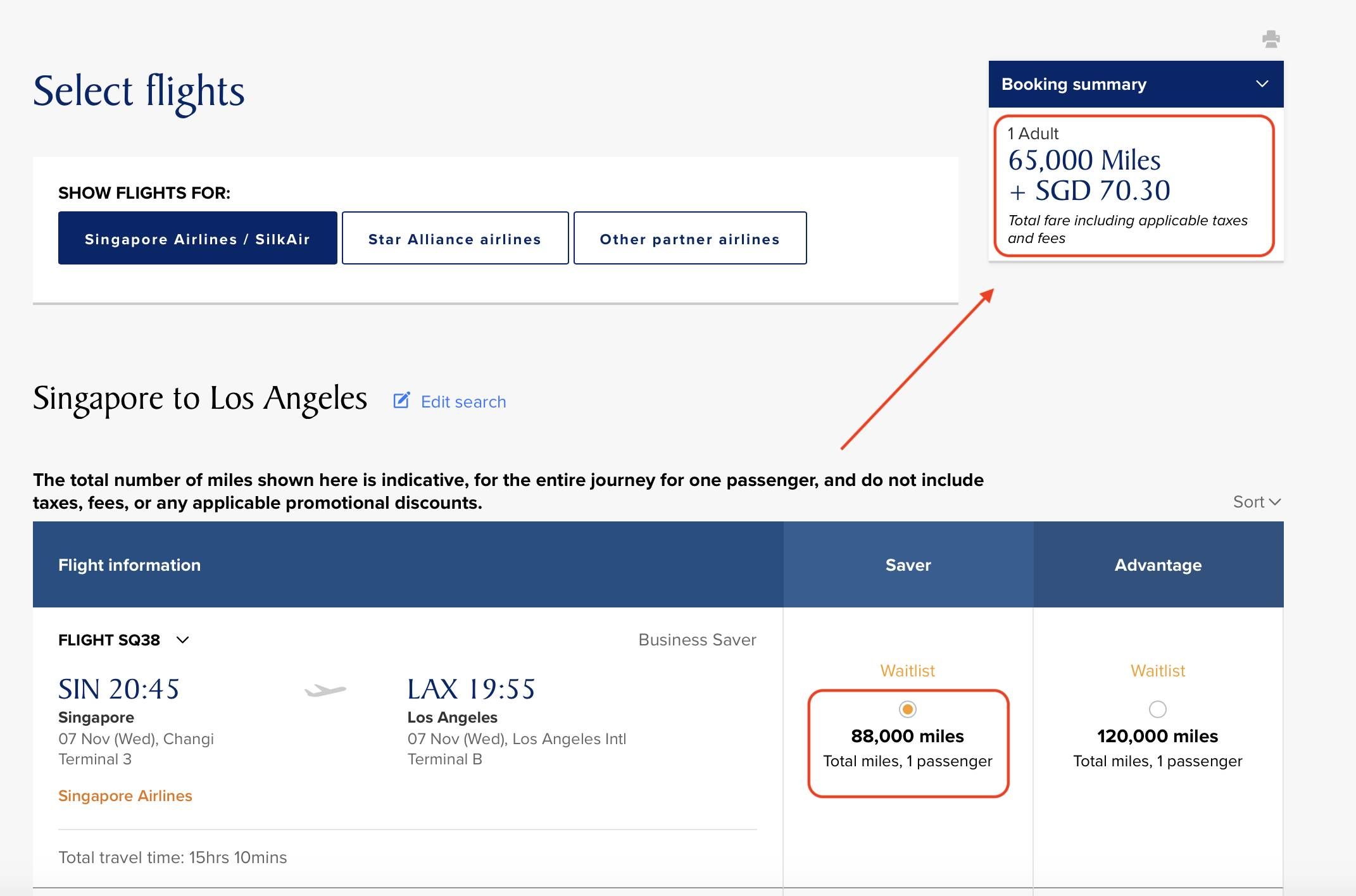Click the Edit search link
The height and width of the screenshot is (896, 1356).
coord(463,402)
